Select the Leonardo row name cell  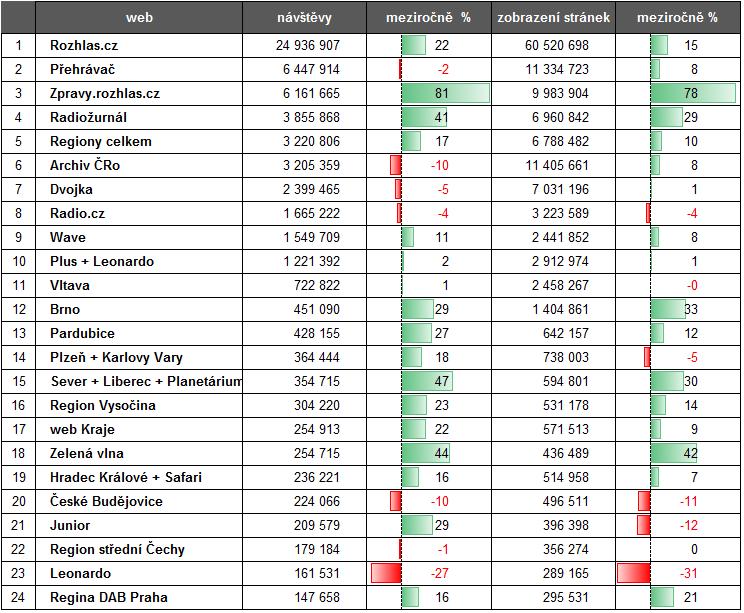tap(139, 574)
